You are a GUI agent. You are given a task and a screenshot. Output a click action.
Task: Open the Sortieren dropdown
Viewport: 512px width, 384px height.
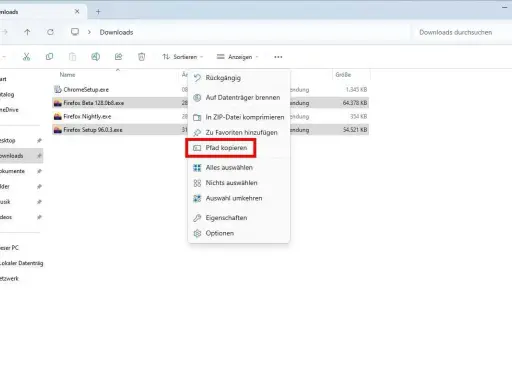click(x=183, y=57)
